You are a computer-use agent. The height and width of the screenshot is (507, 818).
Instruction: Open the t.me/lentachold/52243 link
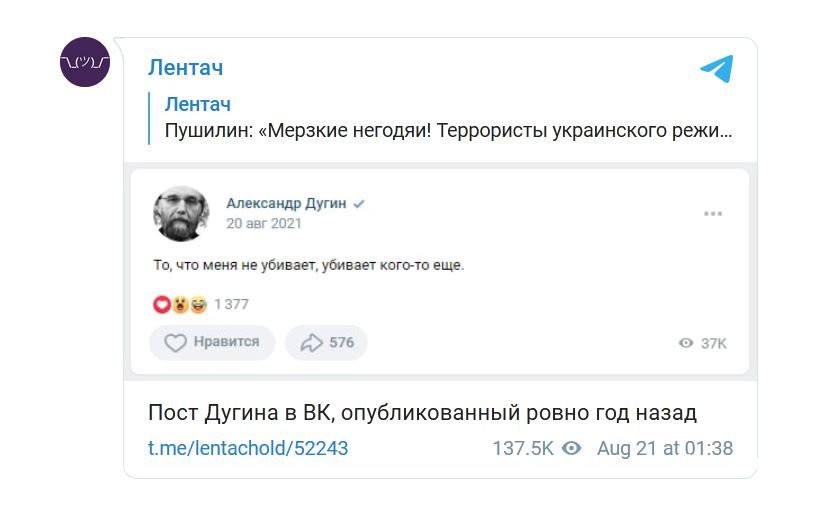click(248, 448)
